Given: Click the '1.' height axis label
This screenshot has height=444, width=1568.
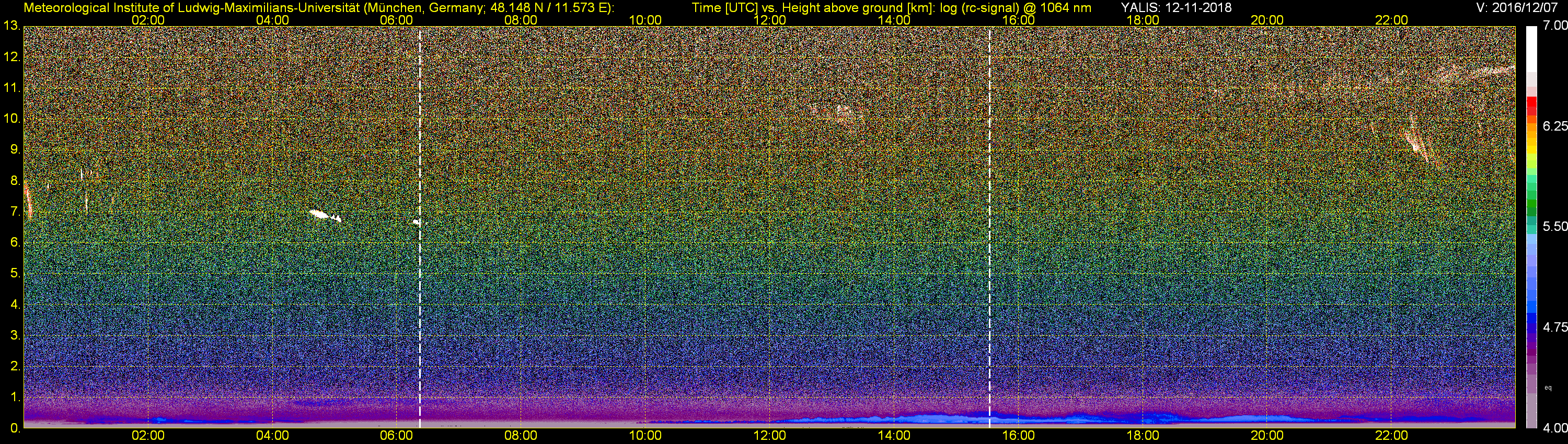Looking at the screenshot, I should tap(15, 397).
